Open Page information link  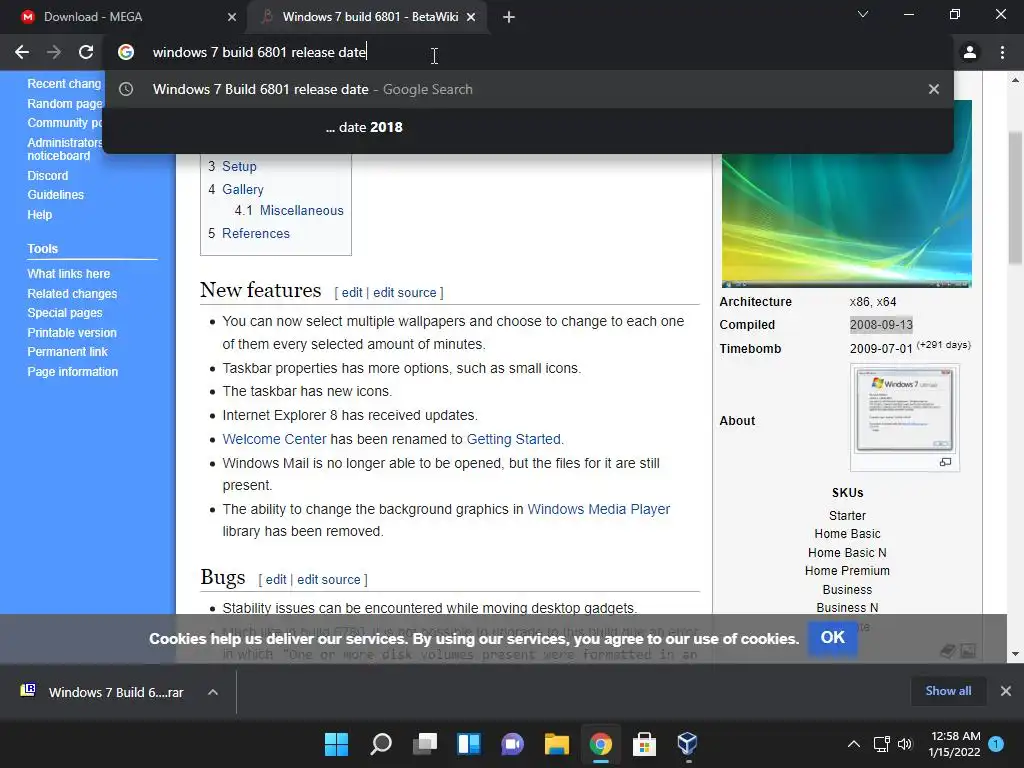click(72, 372)
